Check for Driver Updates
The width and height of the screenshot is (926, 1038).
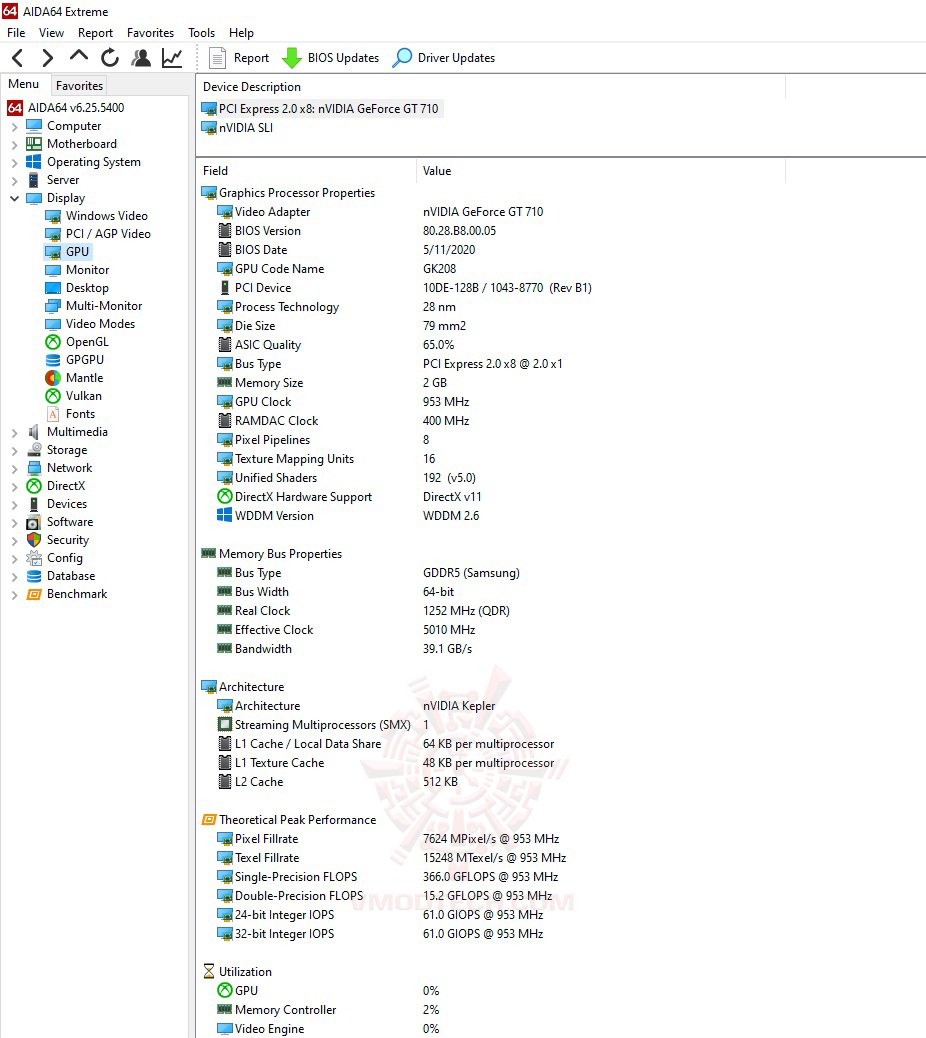(x=443, y=57)
